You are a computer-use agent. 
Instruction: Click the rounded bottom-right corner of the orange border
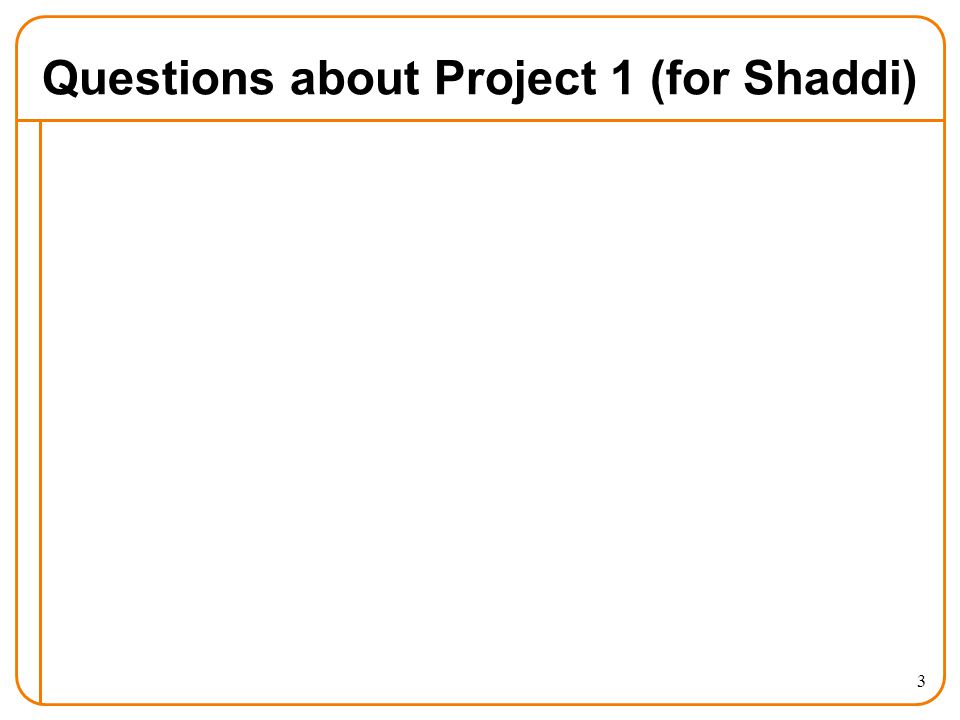pyautogui.click(x=933, y=694)
